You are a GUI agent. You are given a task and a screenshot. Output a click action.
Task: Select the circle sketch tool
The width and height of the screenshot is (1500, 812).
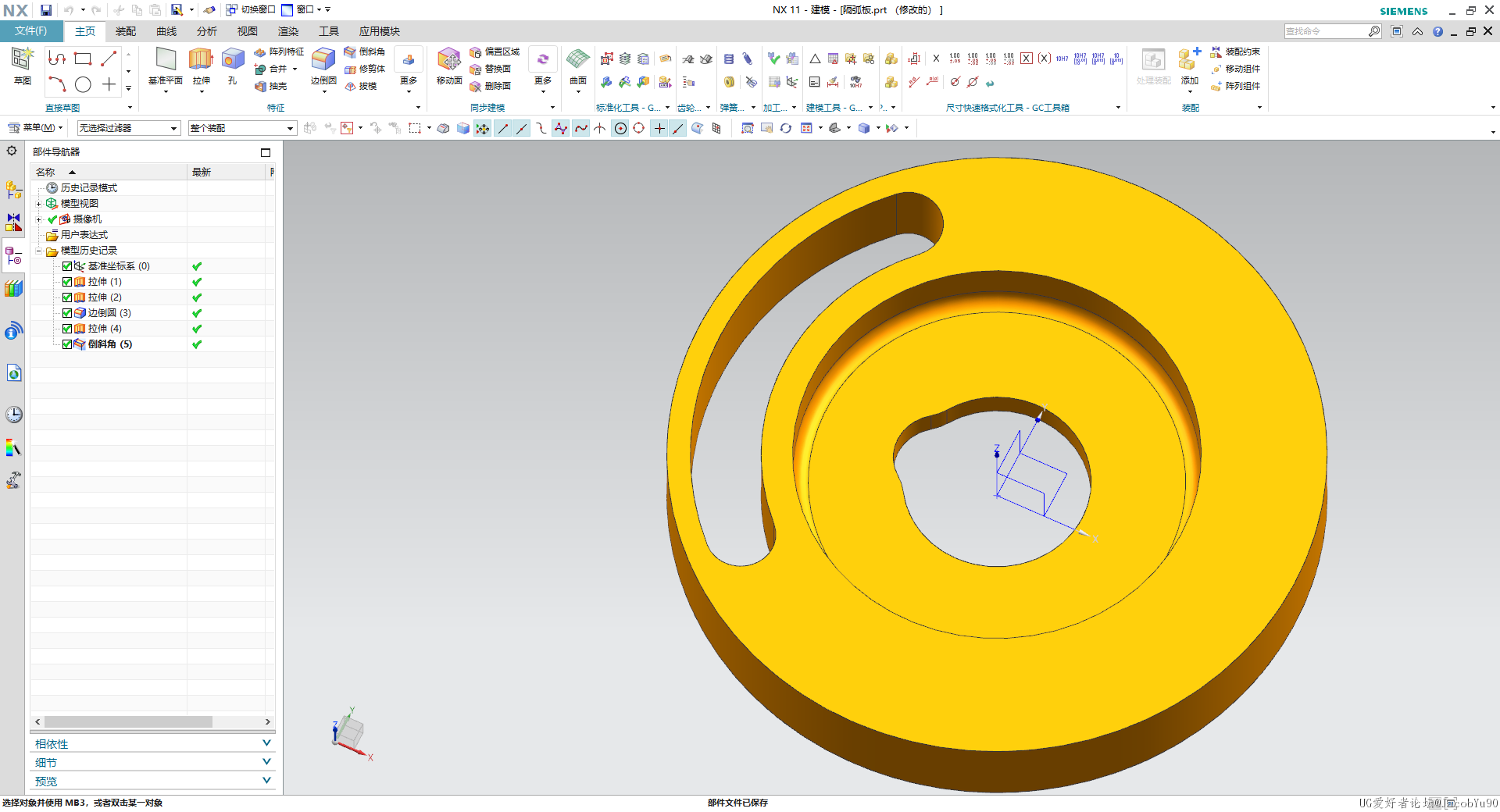coord(83,84)
